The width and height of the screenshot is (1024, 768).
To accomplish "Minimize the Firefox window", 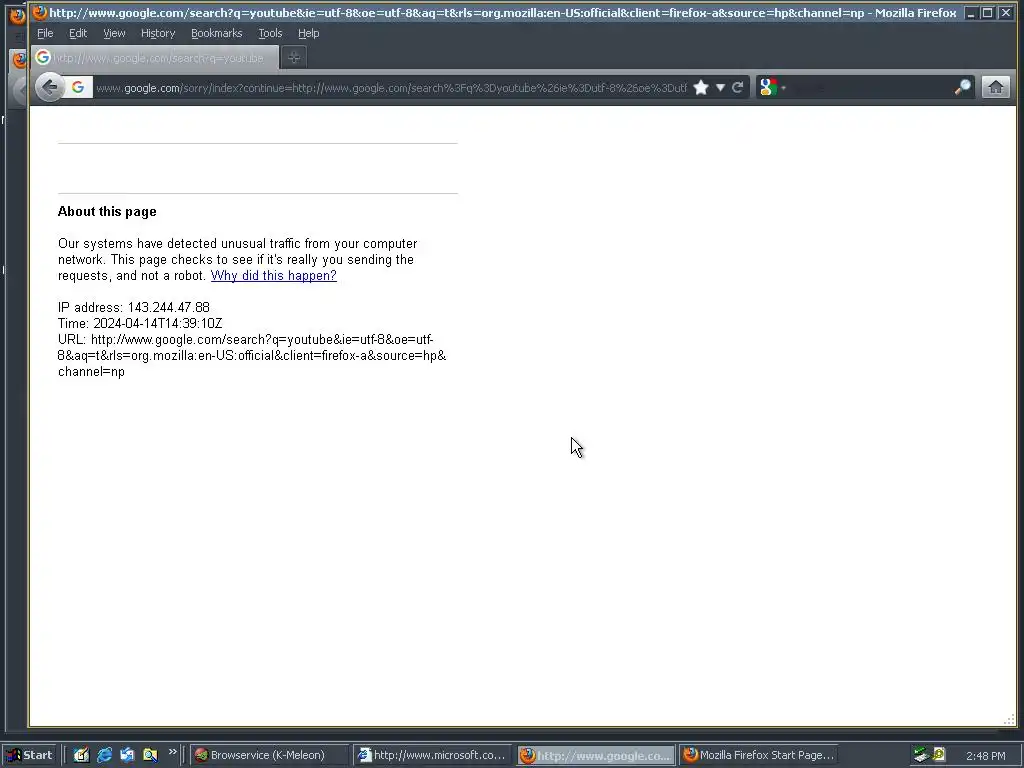I will pos(970,12).
